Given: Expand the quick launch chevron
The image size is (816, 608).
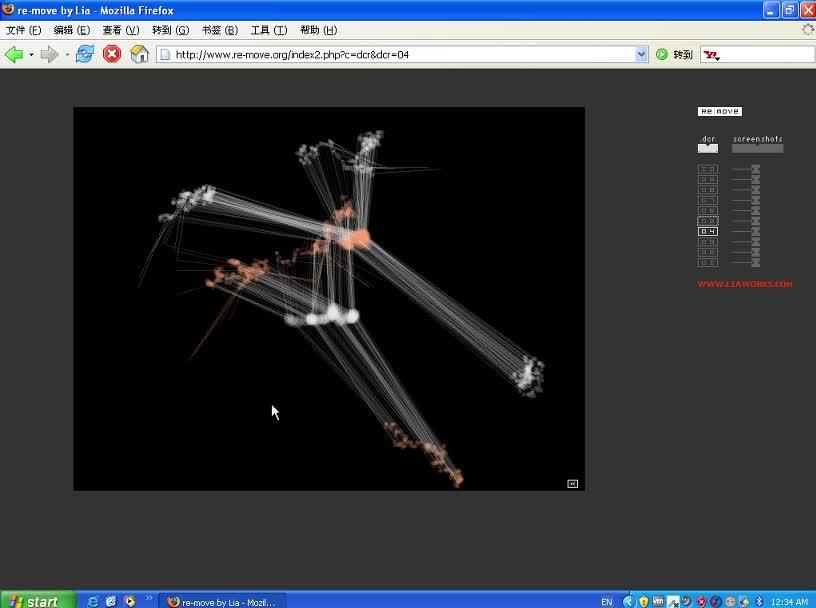Looking at the screenshot, I should click(149, 598).
